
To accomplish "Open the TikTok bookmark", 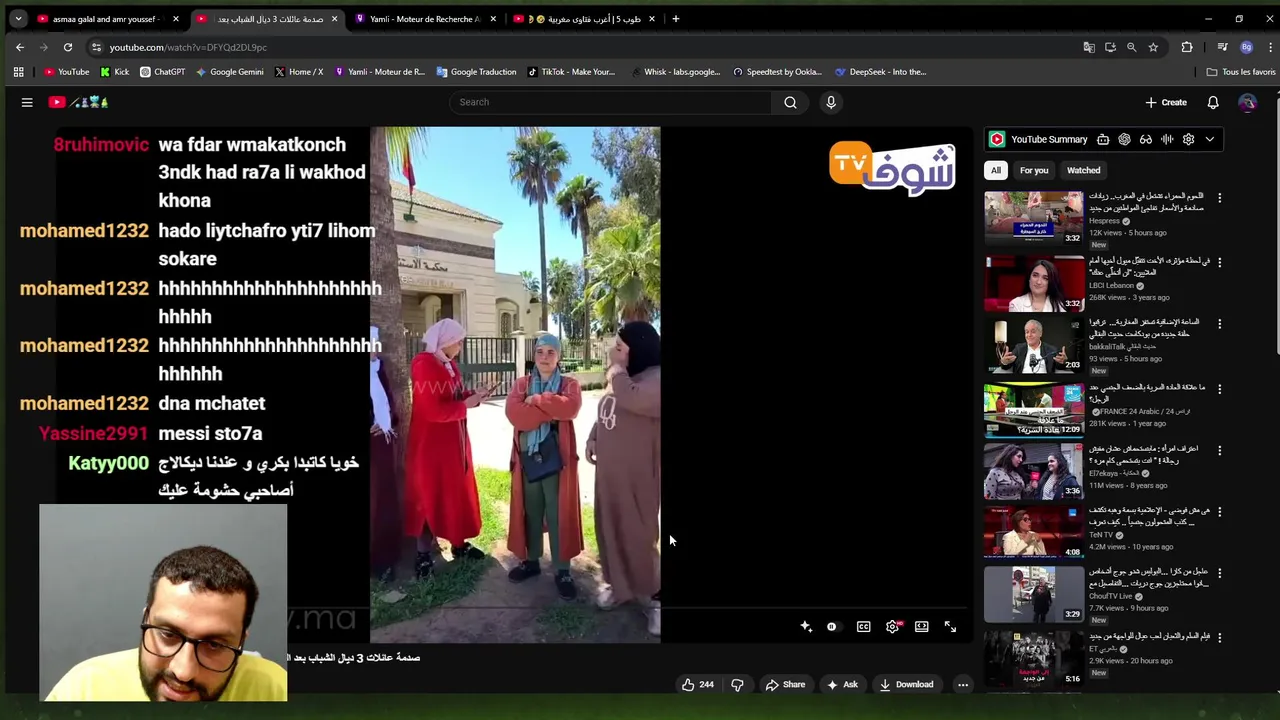I will (571, 72).
